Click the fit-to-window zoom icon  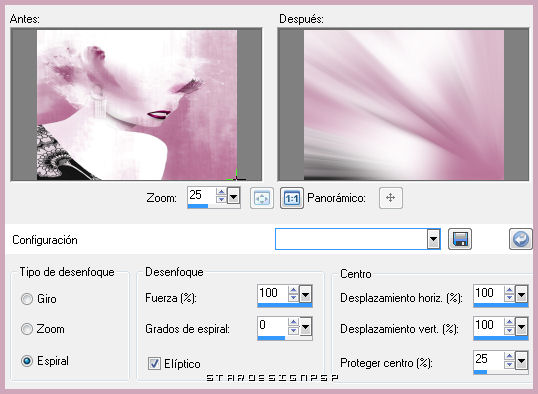point(262,198)
